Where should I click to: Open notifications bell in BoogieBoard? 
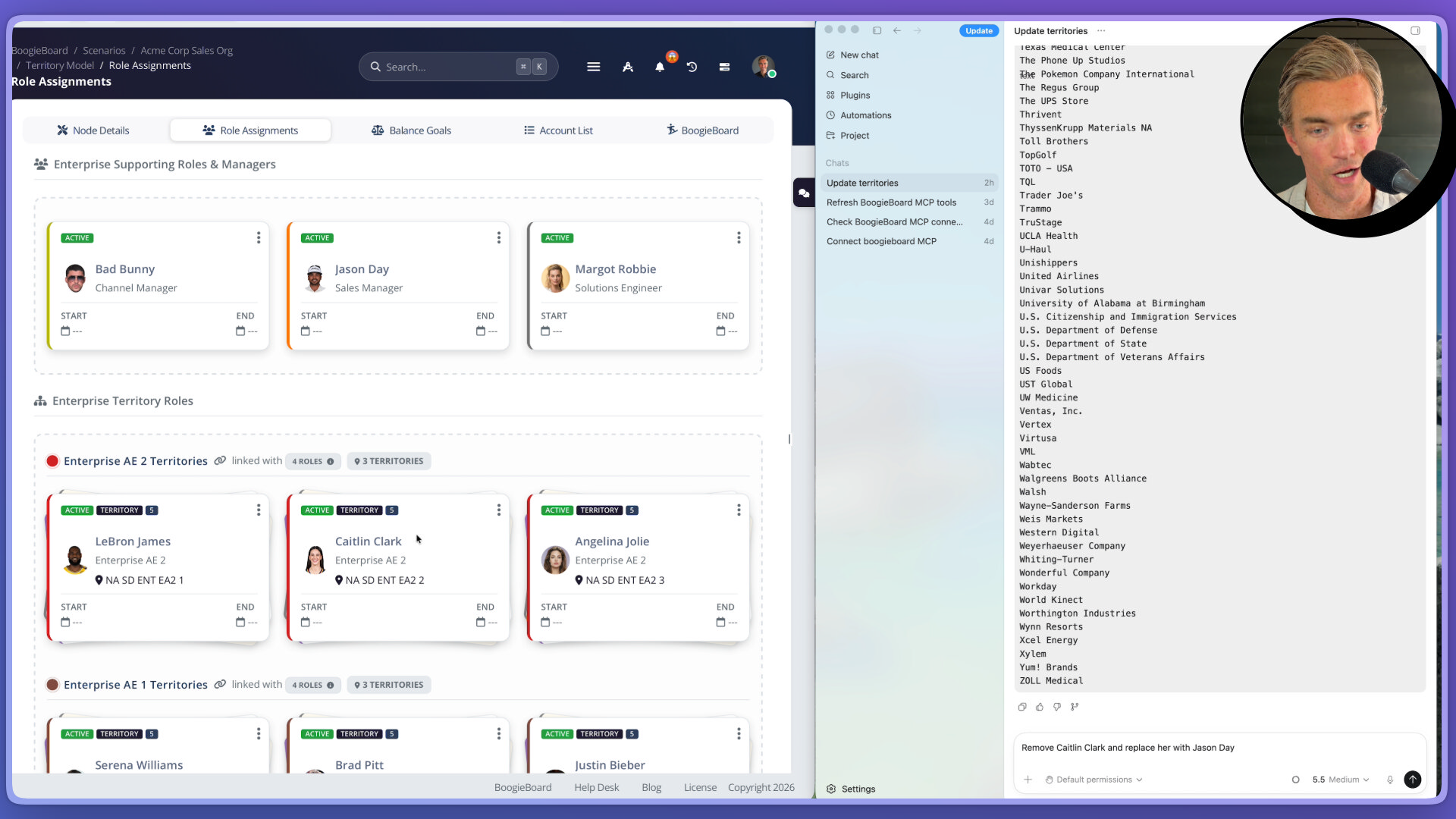(660, 67)
